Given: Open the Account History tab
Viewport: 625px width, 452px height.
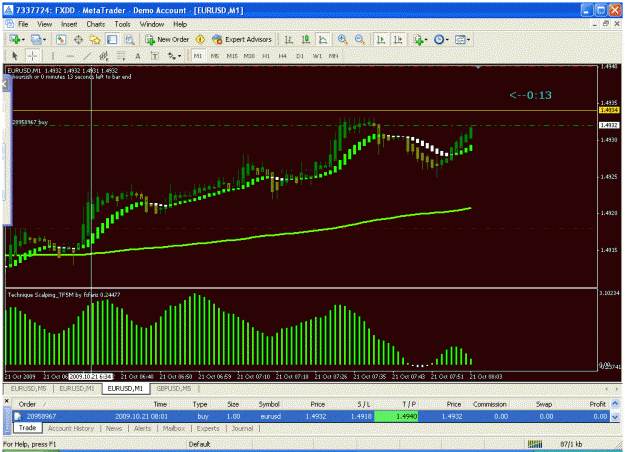Looking at the screenshot, I should click(x=71, y=428).
